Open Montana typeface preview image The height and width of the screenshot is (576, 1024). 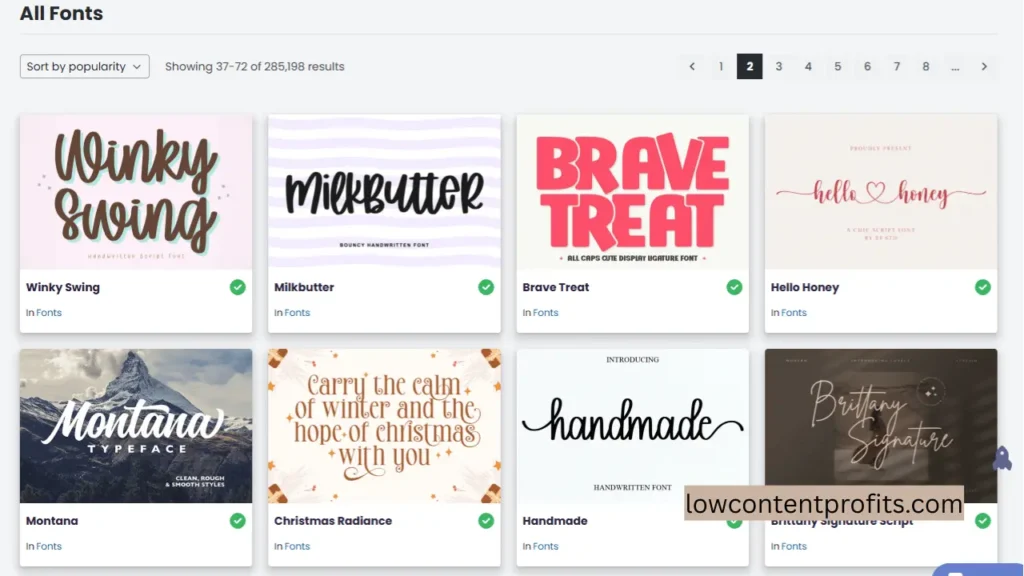136,426
